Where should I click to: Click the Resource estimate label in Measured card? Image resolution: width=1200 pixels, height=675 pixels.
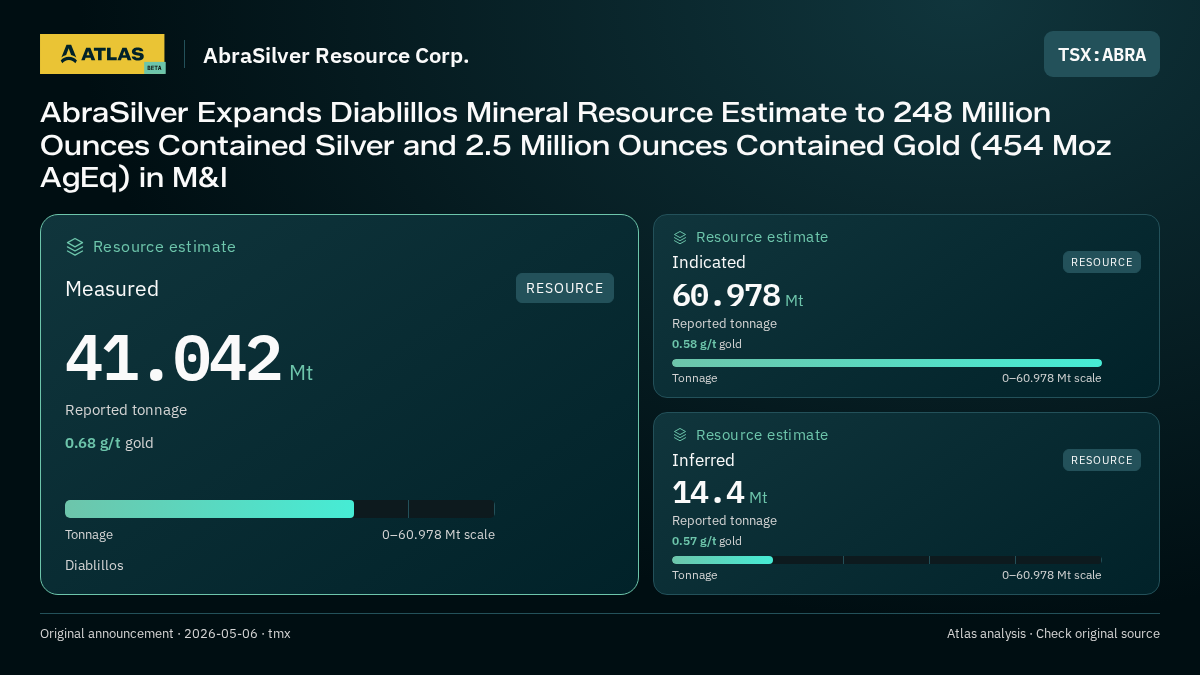click(164, 247)
